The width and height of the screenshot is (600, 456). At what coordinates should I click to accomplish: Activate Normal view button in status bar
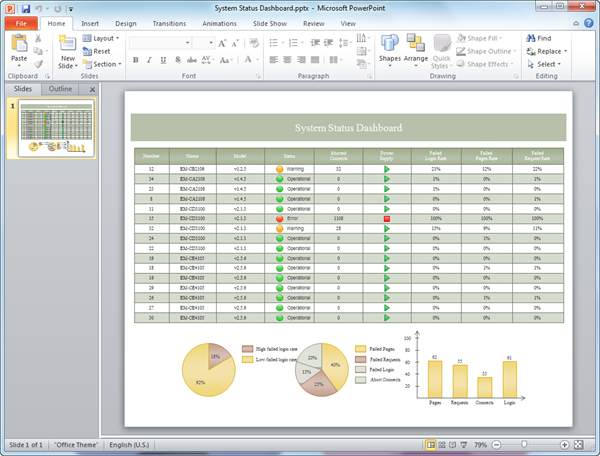tap(430, 444)
